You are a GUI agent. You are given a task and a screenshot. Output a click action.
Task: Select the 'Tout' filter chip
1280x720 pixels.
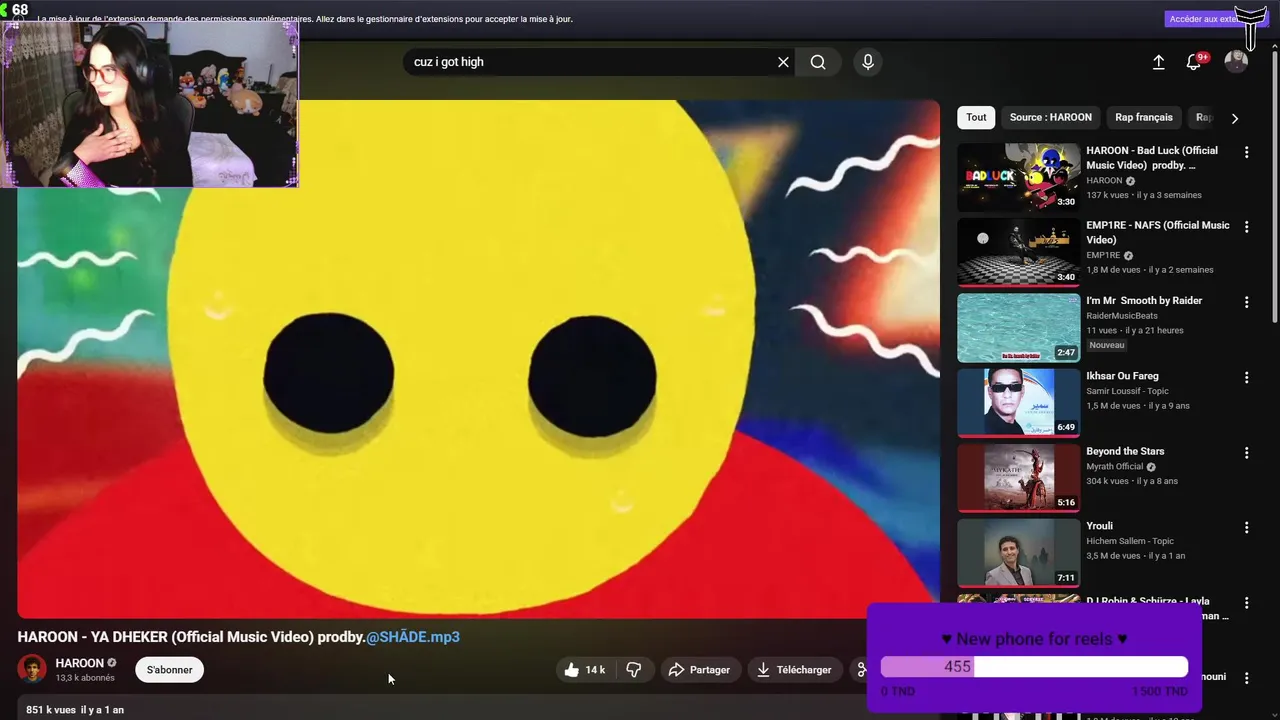[x=976, y=117]
